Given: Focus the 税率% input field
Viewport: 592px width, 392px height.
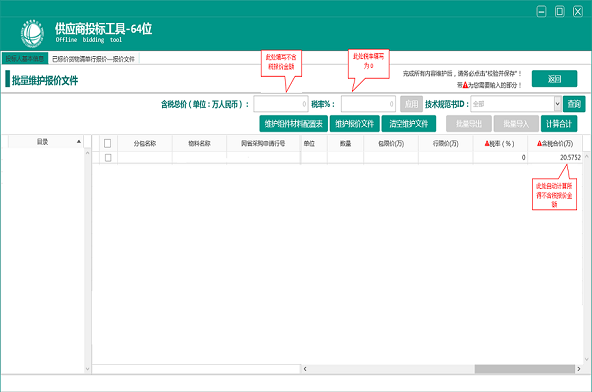Looking at the screenshot, I should coord(368,104).
